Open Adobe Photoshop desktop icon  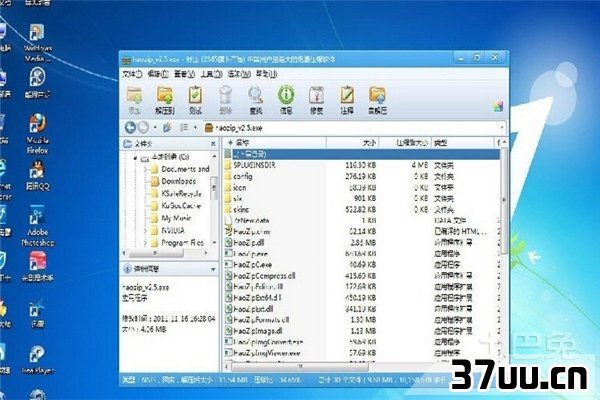point(38,226)
